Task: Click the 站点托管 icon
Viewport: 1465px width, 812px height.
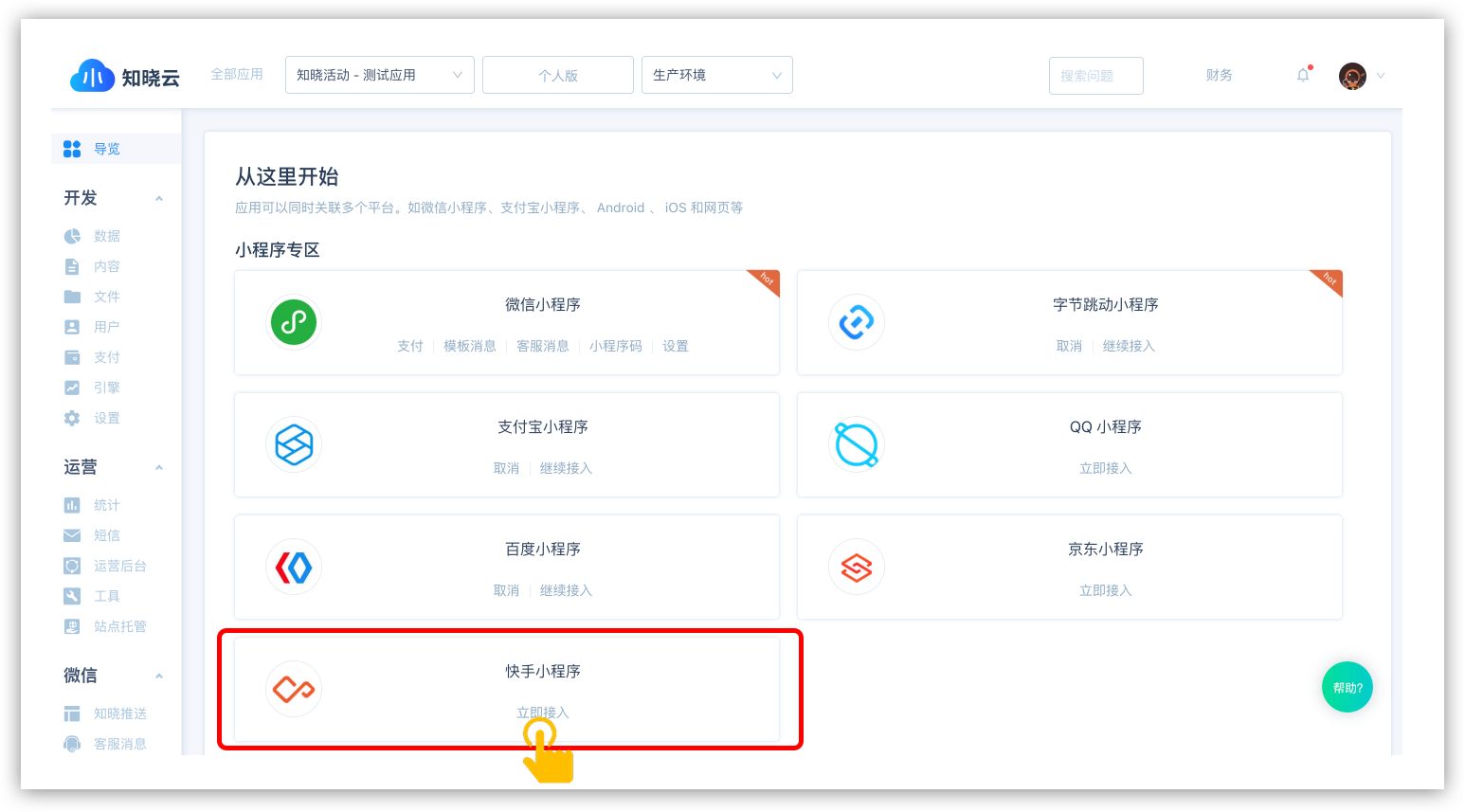Action: pos(72,626)
